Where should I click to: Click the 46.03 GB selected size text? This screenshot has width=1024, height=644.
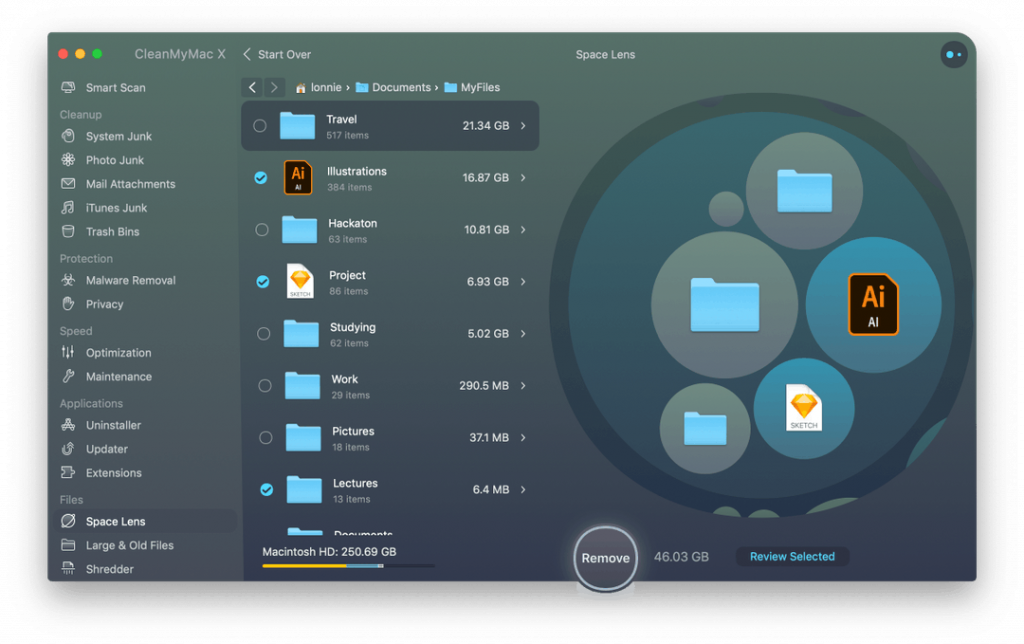tap(681, 557)
